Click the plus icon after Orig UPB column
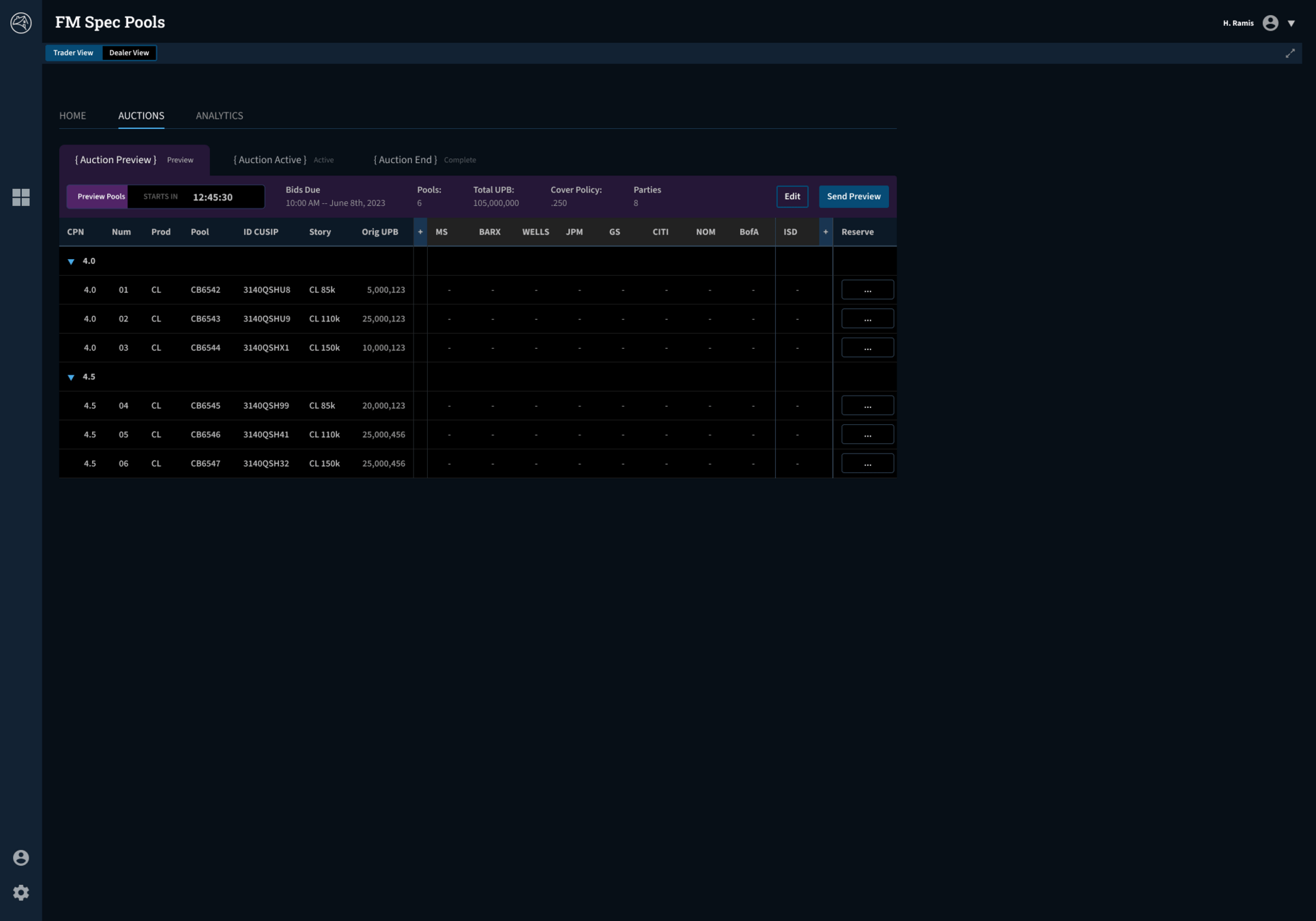The height and width of the screenshot is (921, 1316). coord(420,232)
